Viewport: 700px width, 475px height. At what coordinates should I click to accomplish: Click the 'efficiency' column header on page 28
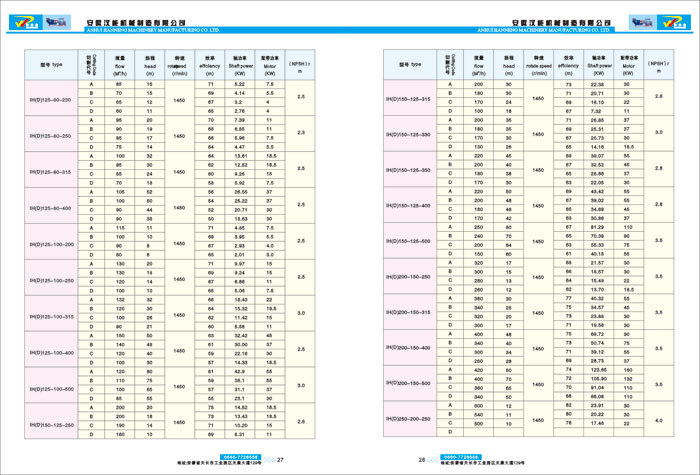pos(568,65)
